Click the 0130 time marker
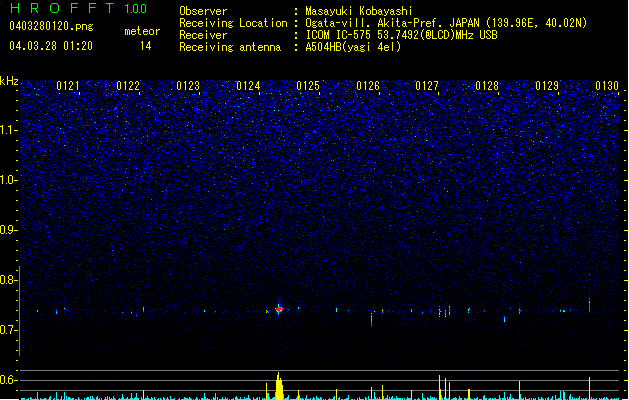 607,86
